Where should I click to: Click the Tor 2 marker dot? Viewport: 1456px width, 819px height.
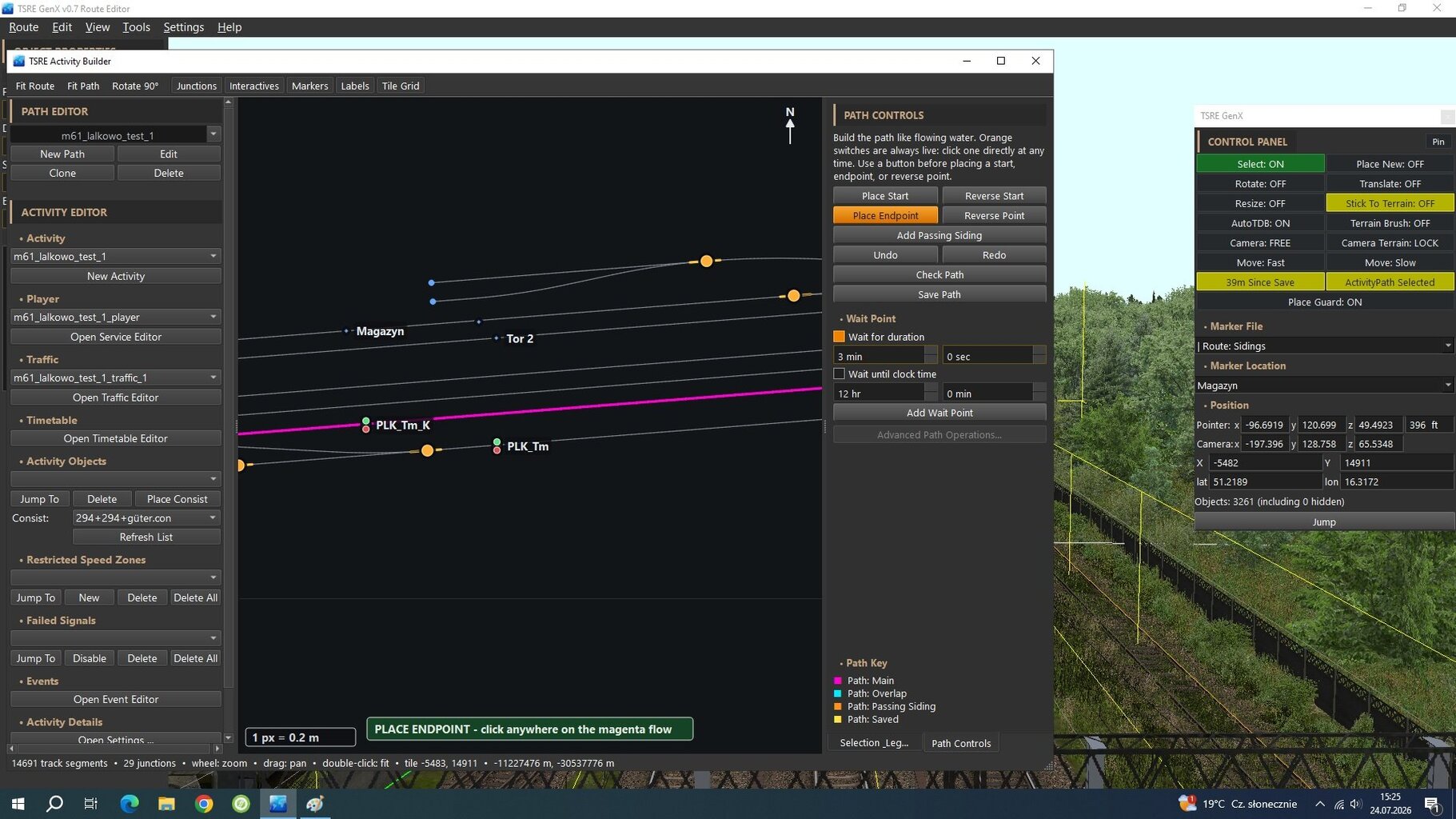click(x=497, y=338)
